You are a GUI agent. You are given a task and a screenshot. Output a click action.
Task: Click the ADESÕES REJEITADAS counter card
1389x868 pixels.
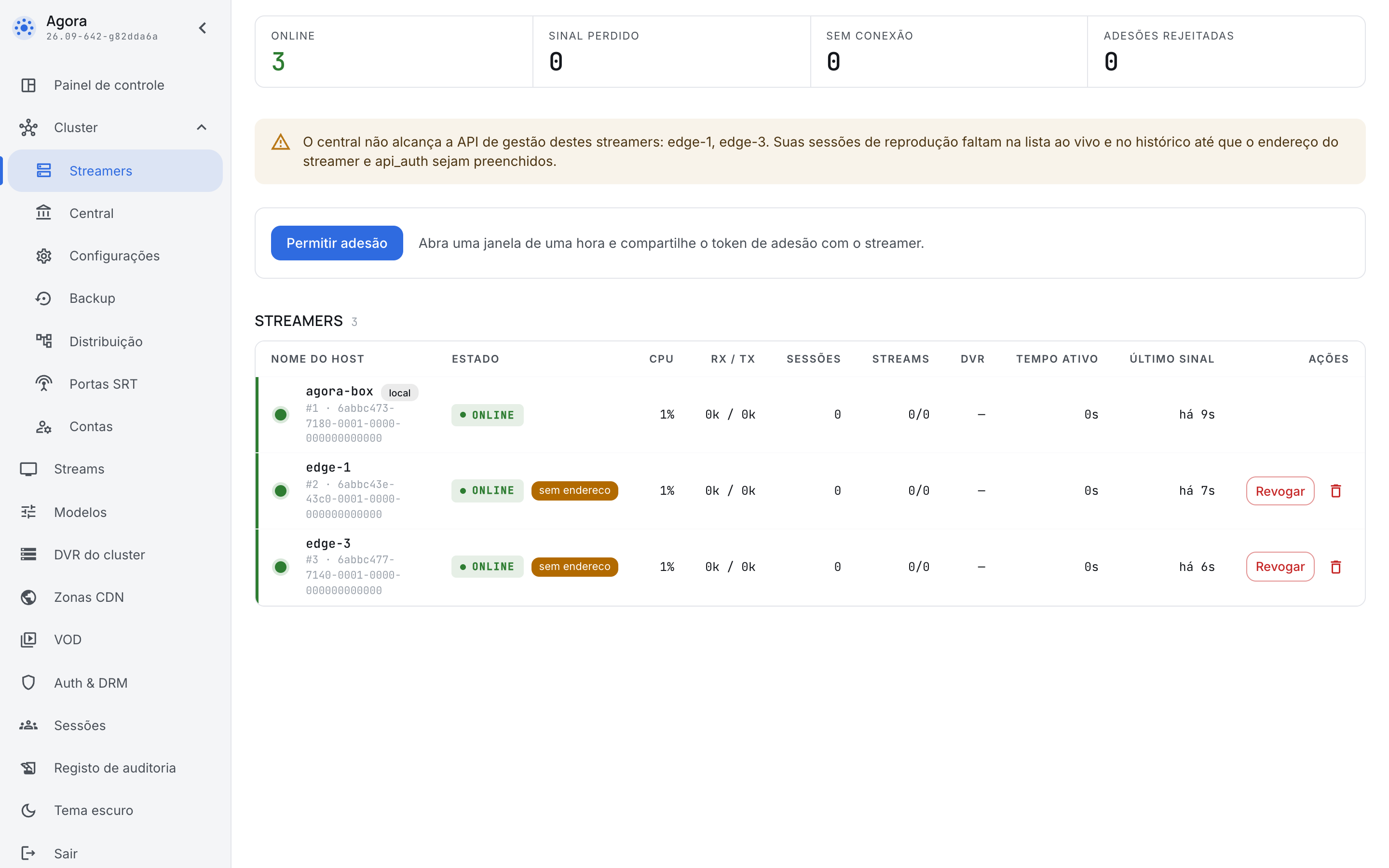pyautogui.click(x=1226, y=52)
